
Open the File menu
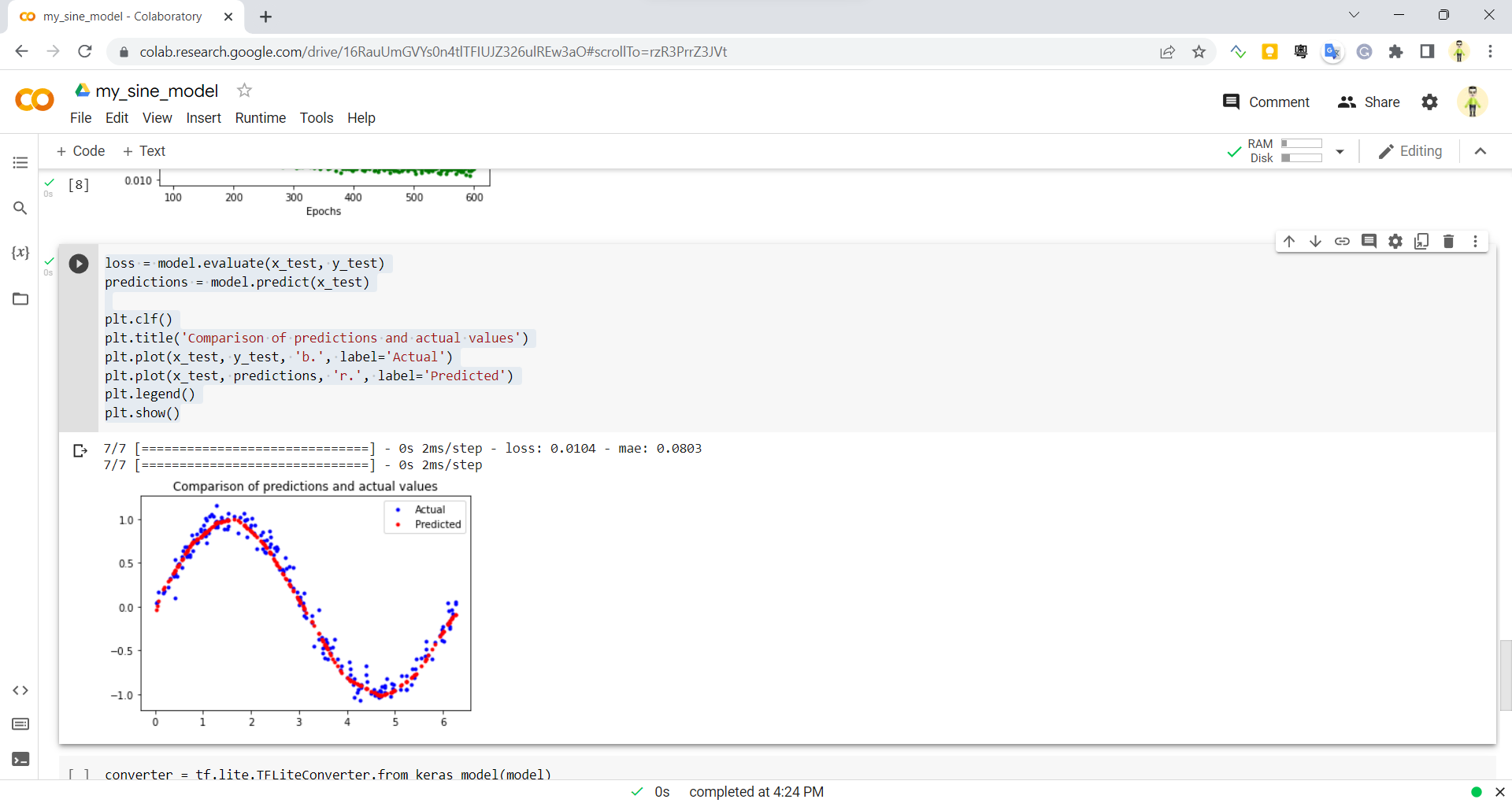coord(80,118)
